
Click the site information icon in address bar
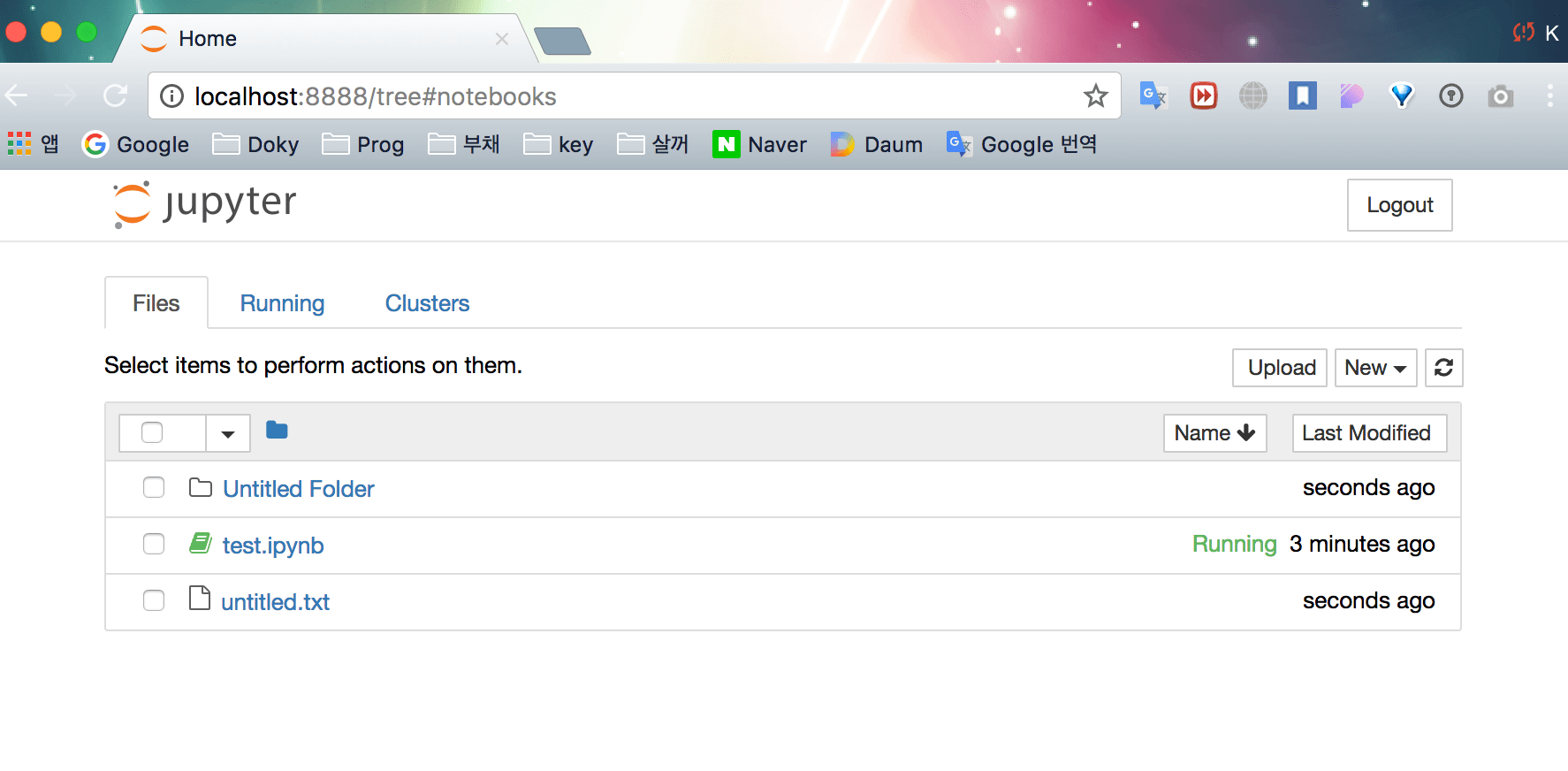(x=171, y=95)
